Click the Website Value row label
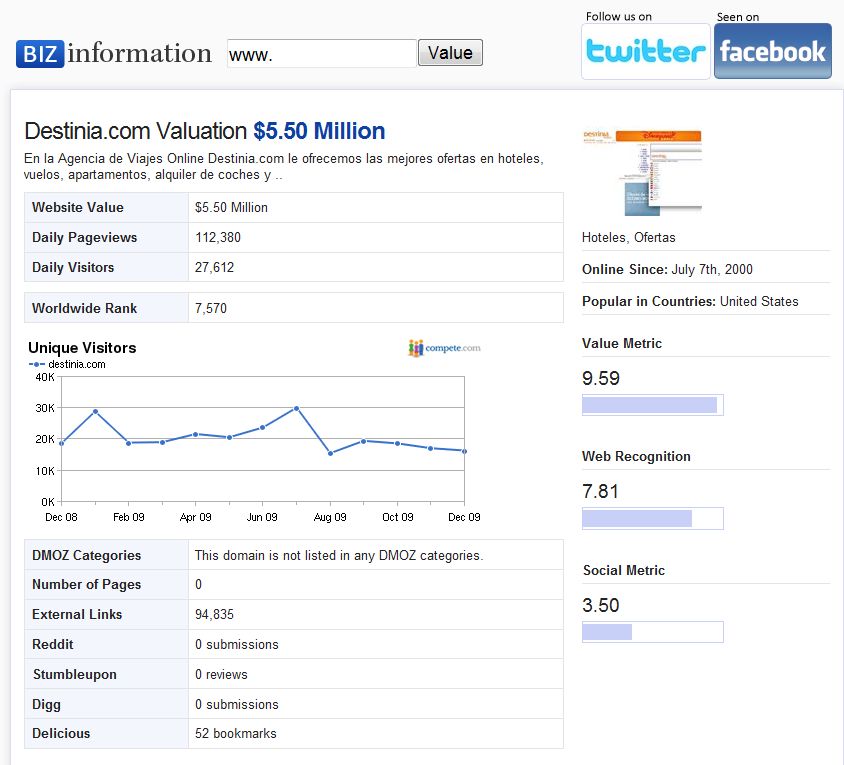The width and height of the screenshot is (844, 765). click(78, 207)
